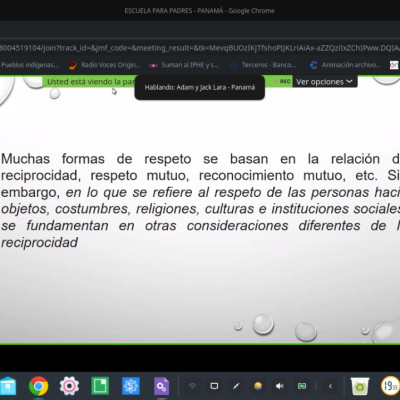The width and height of the screenshot is (400, 400).
Task: Open the green spreadsheet app icon
Action: pos(100,386)
